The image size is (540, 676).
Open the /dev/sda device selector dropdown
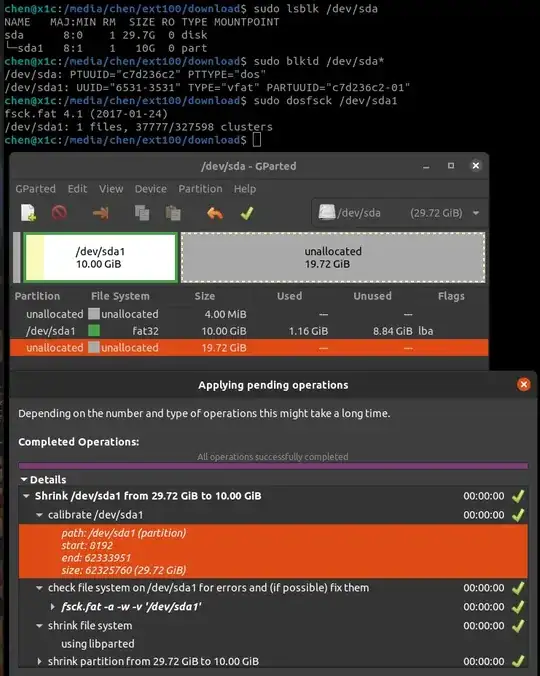click(400, 213)
